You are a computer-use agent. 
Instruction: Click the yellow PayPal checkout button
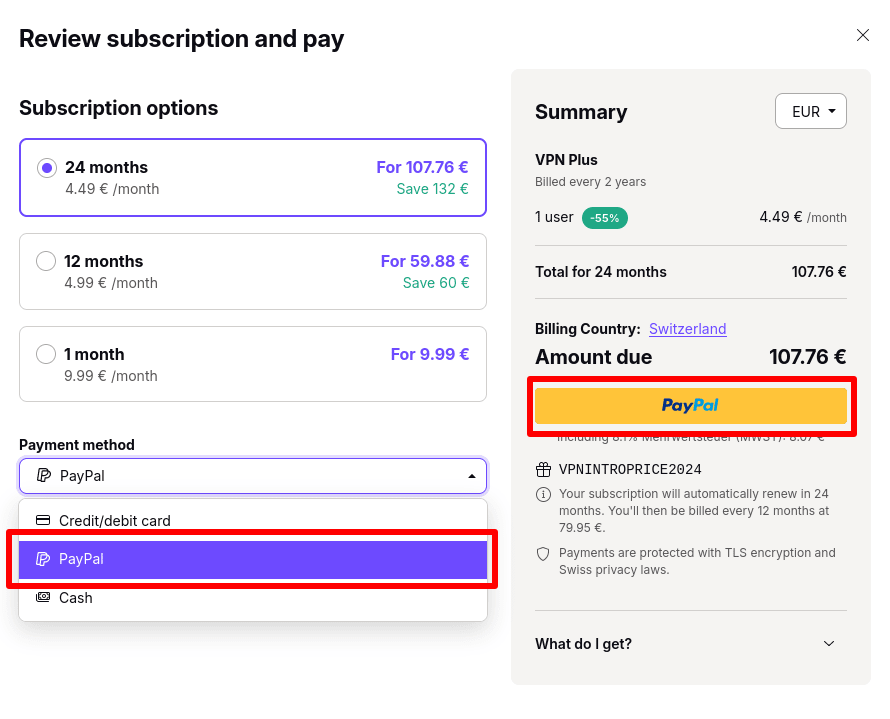690,406
